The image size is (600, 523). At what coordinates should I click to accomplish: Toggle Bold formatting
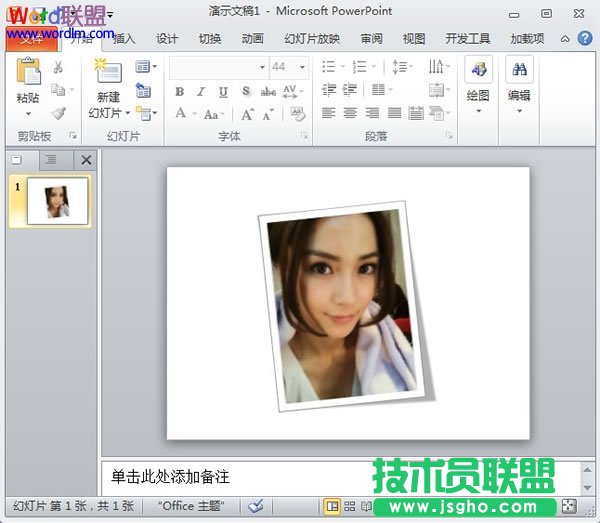click(179, 91)
